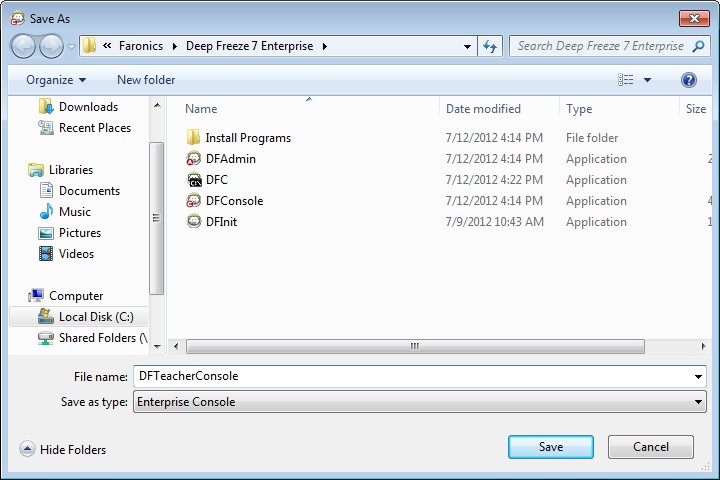Viewport: 720px width, 480px height.
Task: Click the Hide Folders button
Action: (x=63, y=449)
